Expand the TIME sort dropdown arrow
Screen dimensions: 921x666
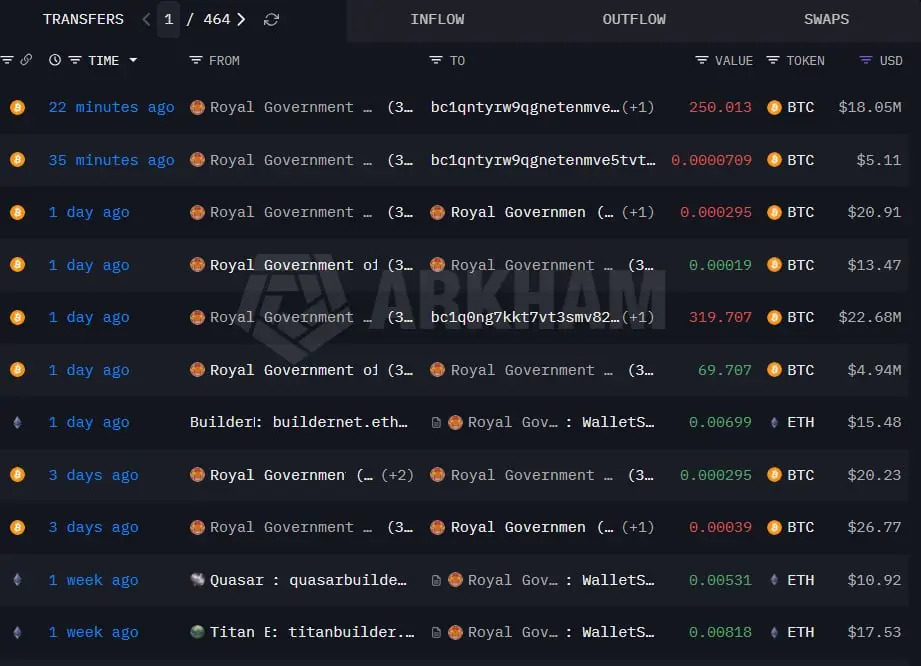pyautogui.click(x=133, y=60)
